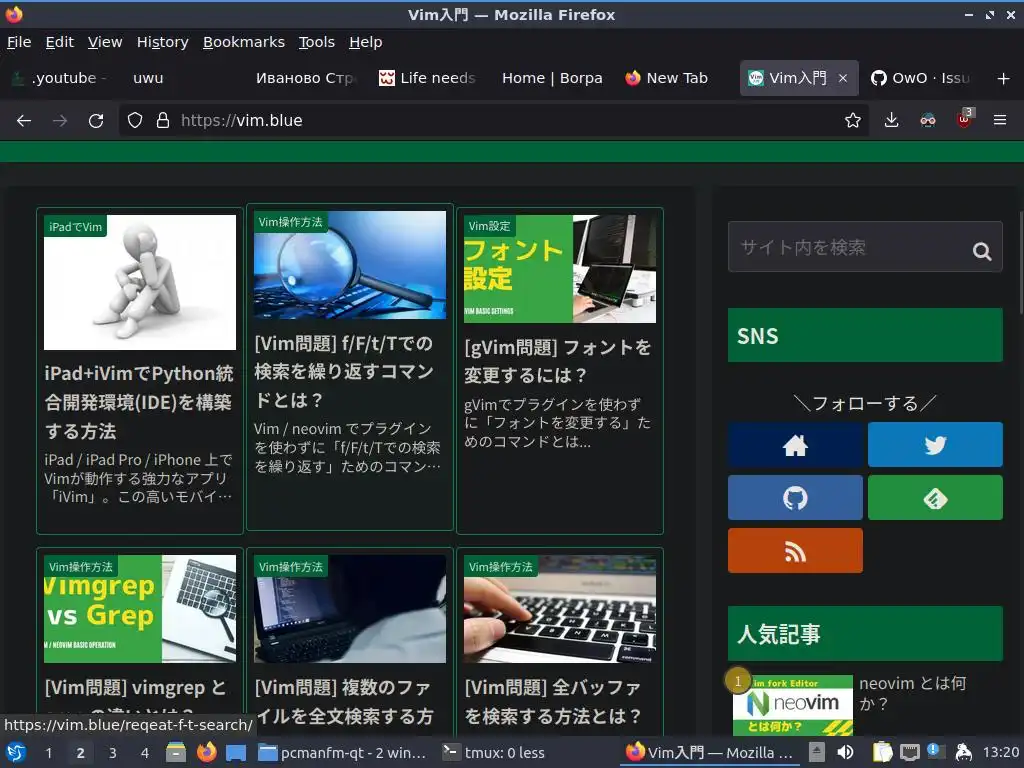Open the History menu
This screenshot has height=768, width=1024.
(163, 42)
